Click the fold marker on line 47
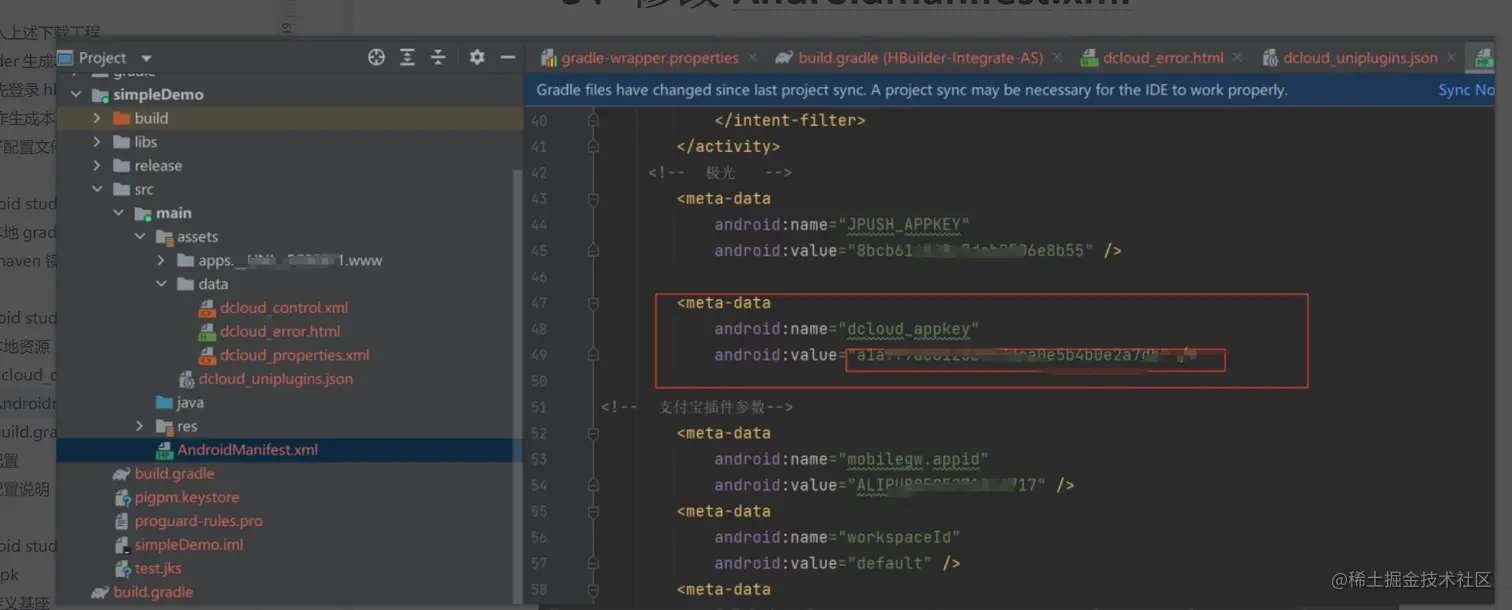Screen dimensions: 1512x610 593,303
